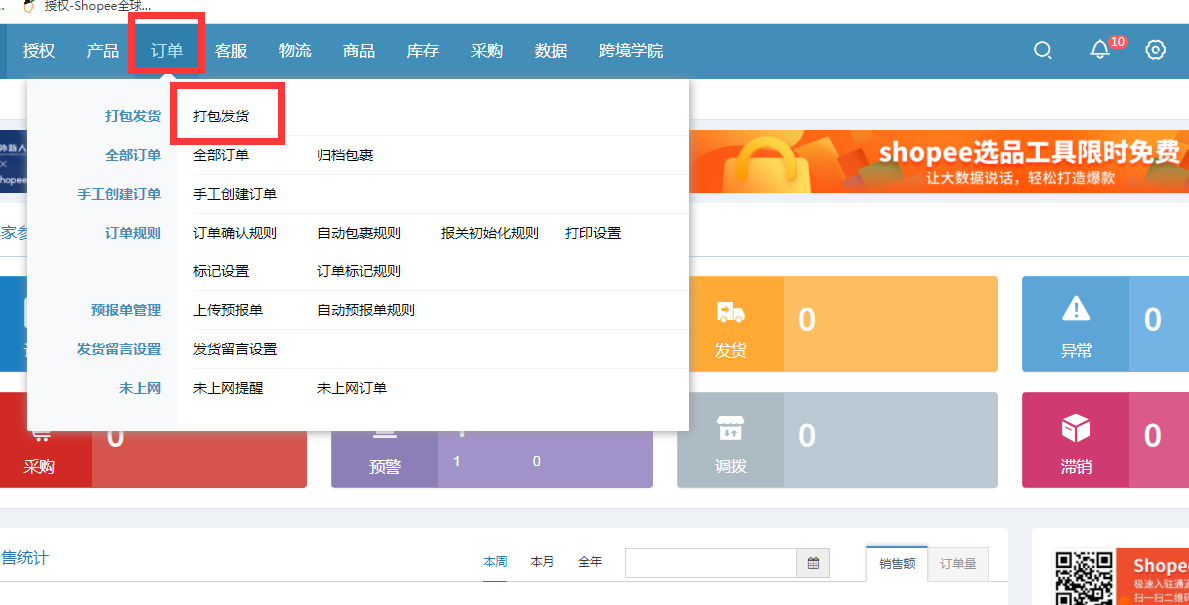The height and width of the screenshot is (605, 1189).
Task: Click the 异常 warning triangle icon
Action: tap(1076, 309)
